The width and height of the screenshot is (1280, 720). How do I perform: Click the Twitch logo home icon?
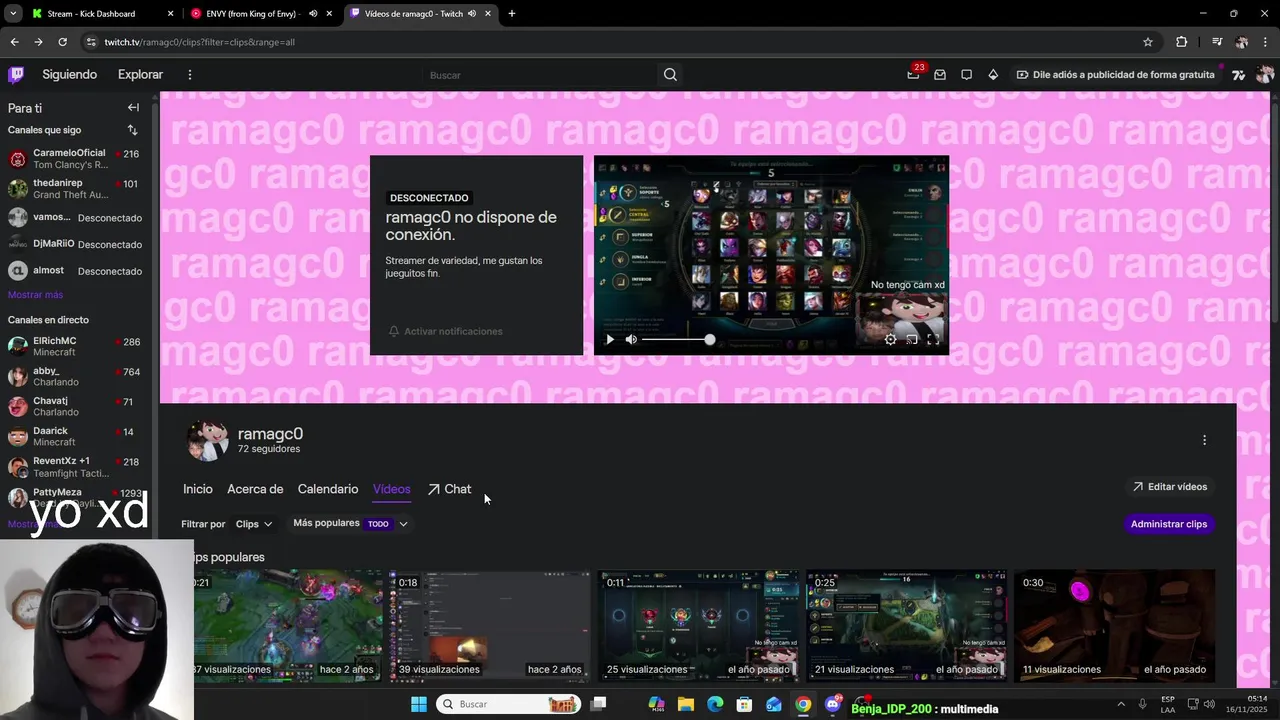[16, 74]
